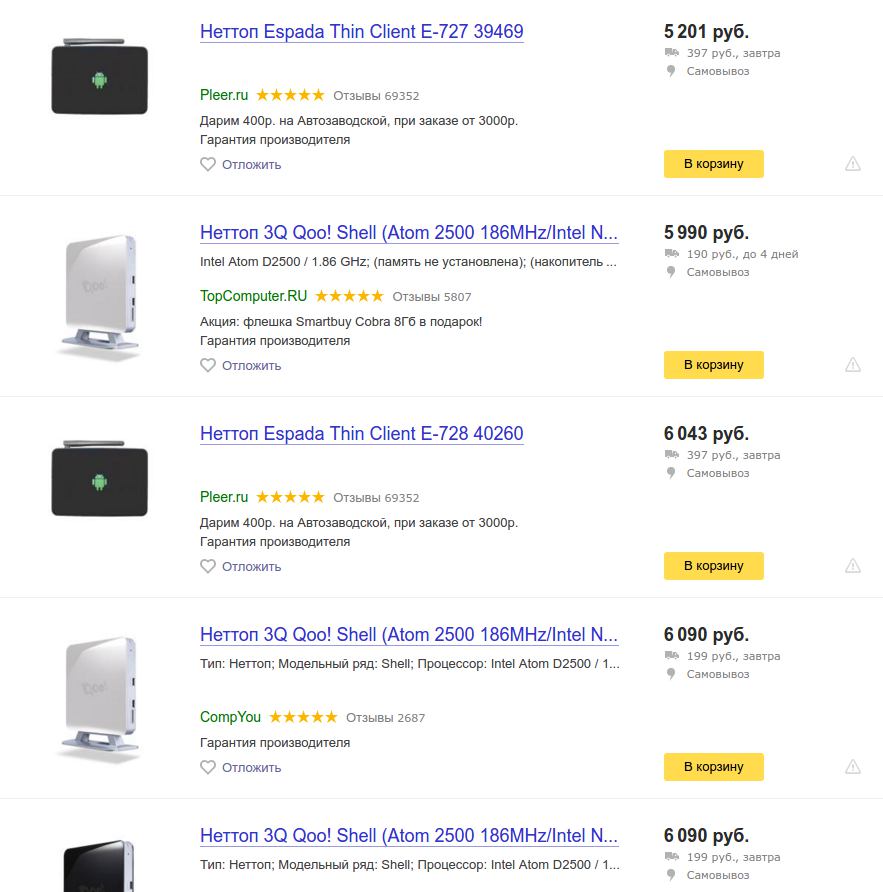Open CompYou shop link
The image size is (883, 892).
click(230, 717)
